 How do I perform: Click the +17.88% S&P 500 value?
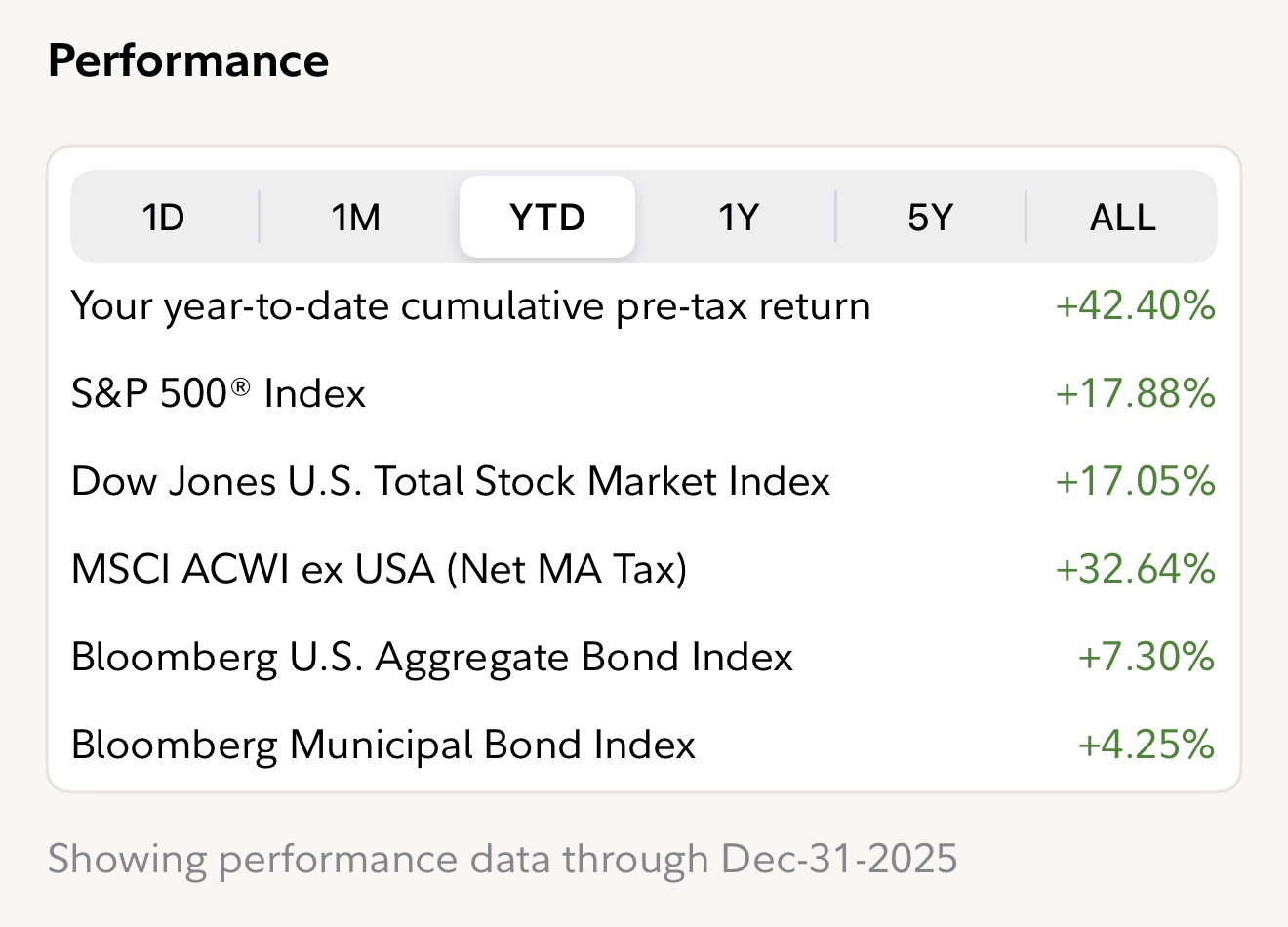(1135, 394)
